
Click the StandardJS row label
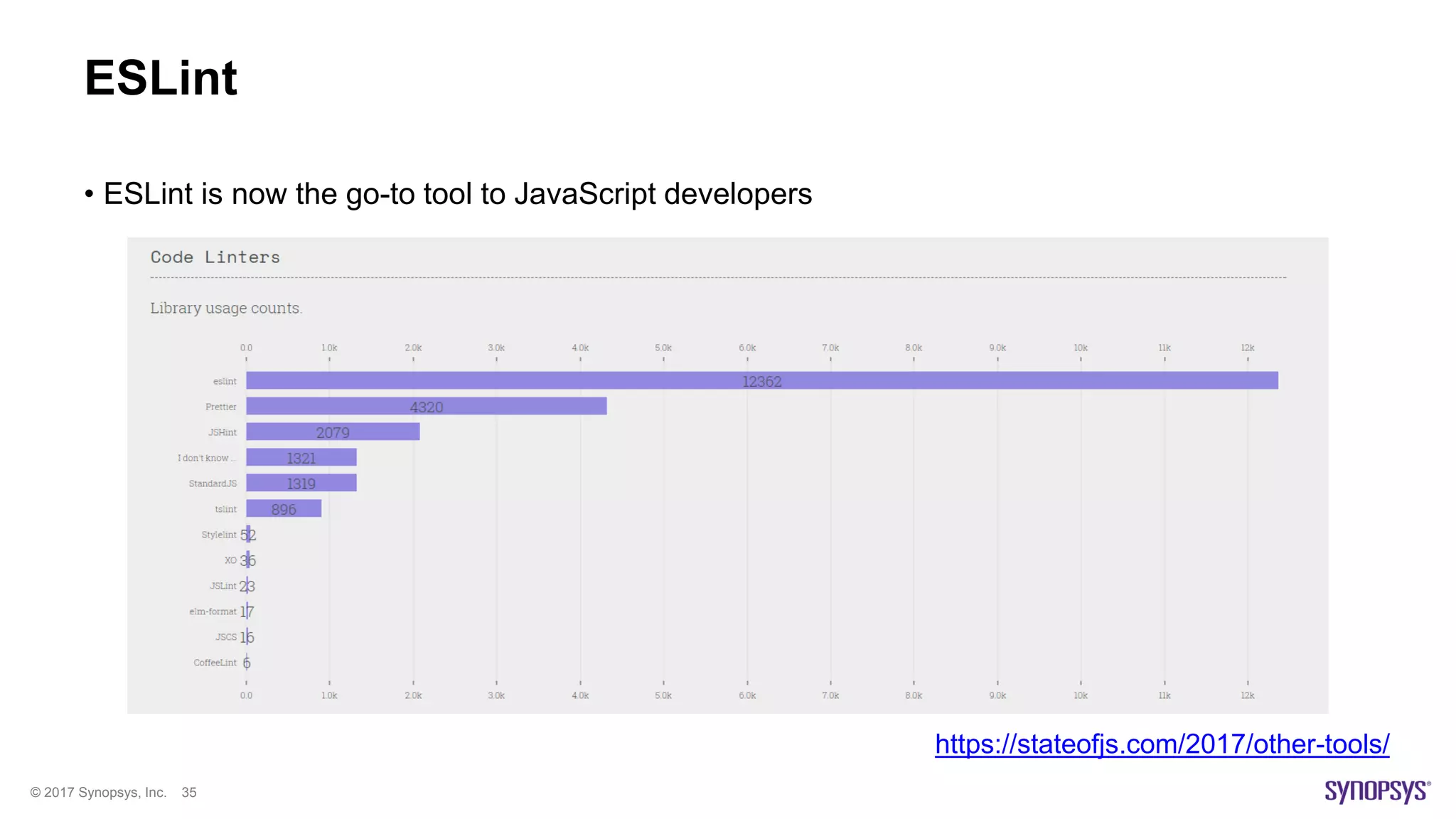[213, 483]
